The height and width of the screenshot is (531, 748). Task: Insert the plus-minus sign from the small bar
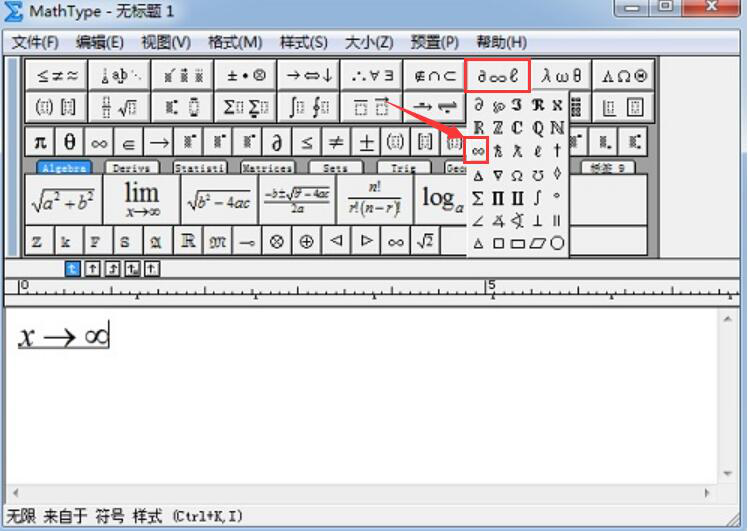point(366,142)
